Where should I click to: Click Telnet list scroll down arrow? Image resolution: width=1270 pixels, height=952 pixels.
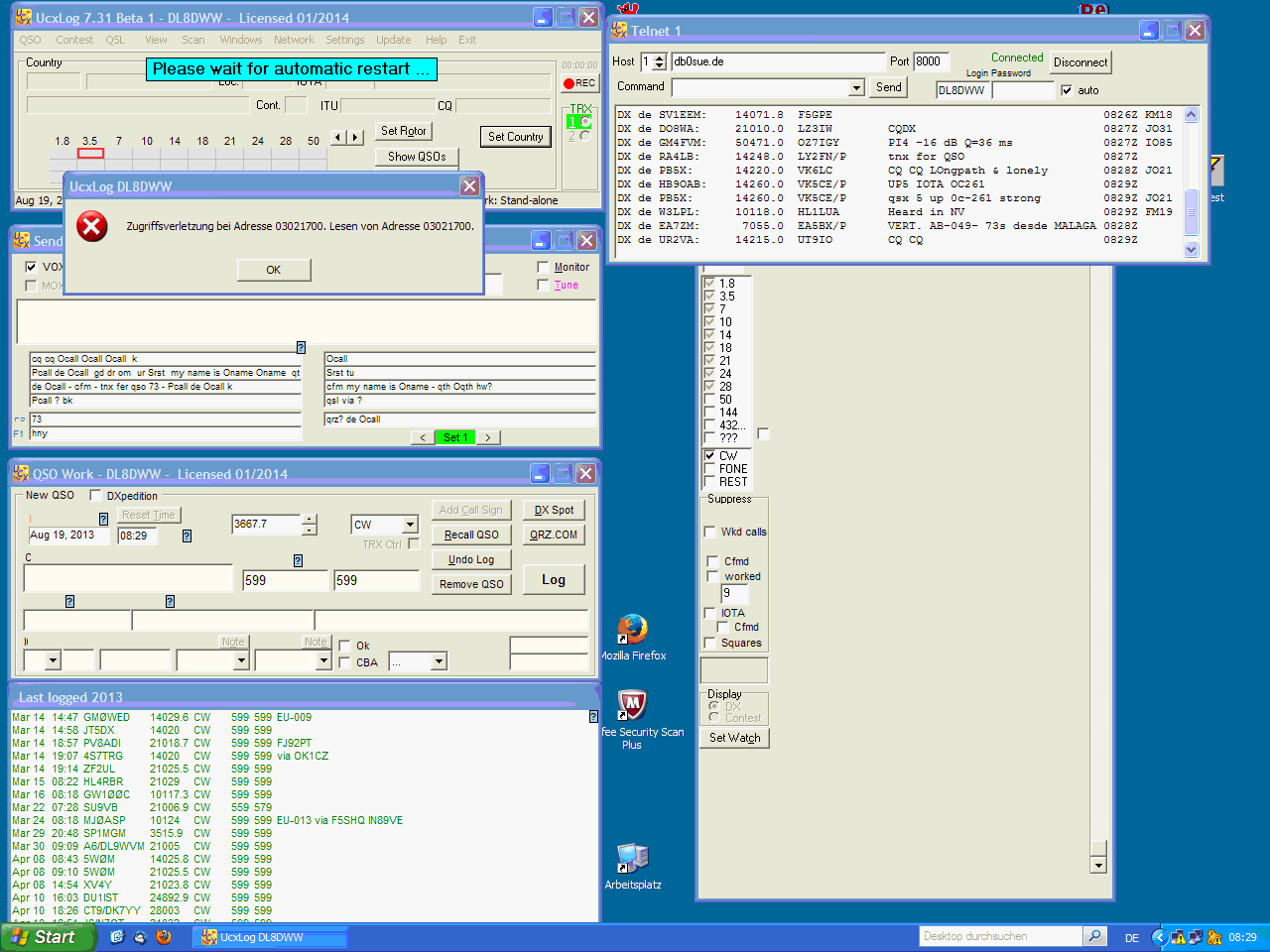(1192, 250)
